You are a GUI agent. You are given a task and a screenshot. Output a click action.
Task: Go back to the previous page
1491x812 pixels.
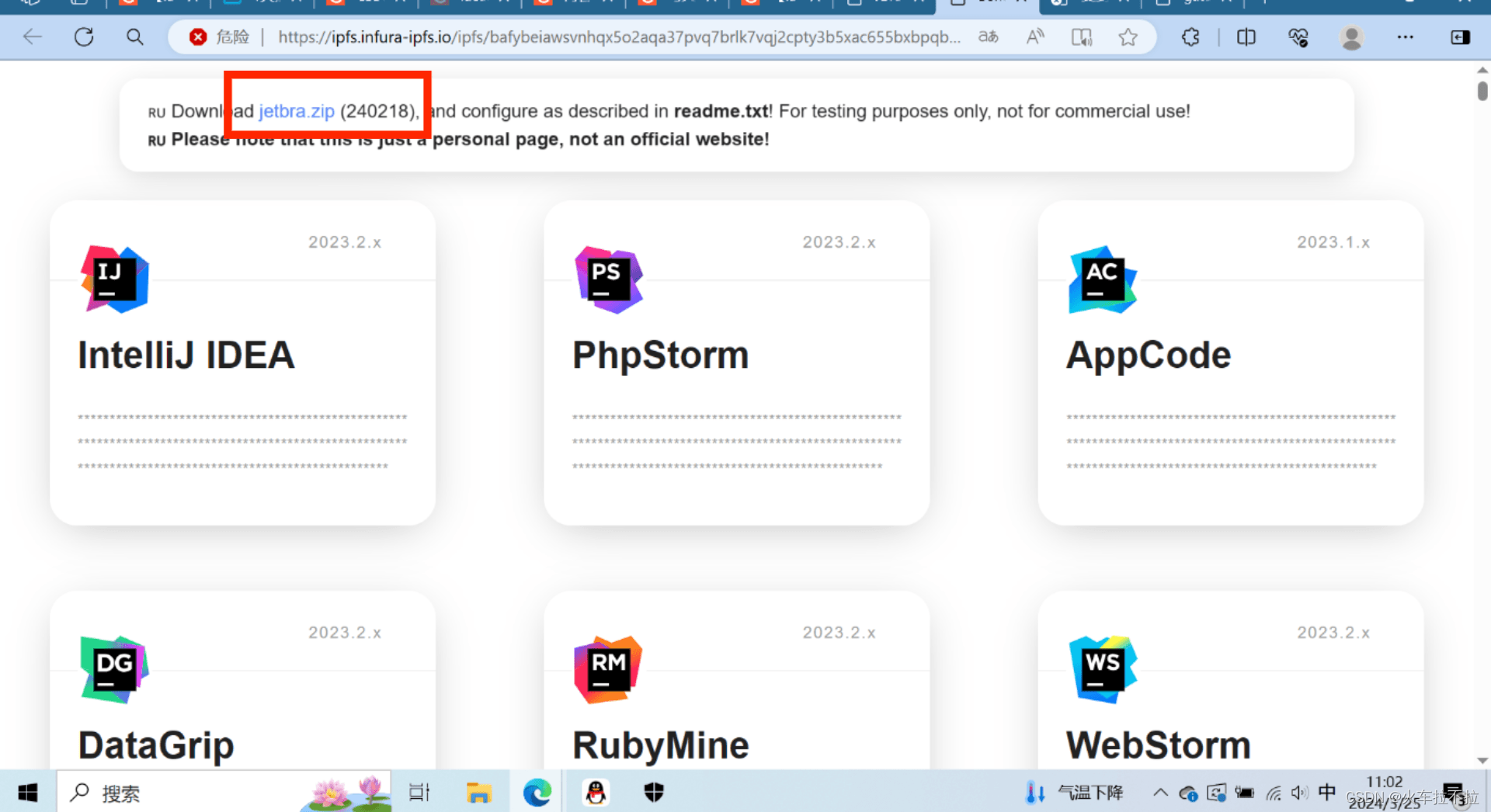[33, 36]
